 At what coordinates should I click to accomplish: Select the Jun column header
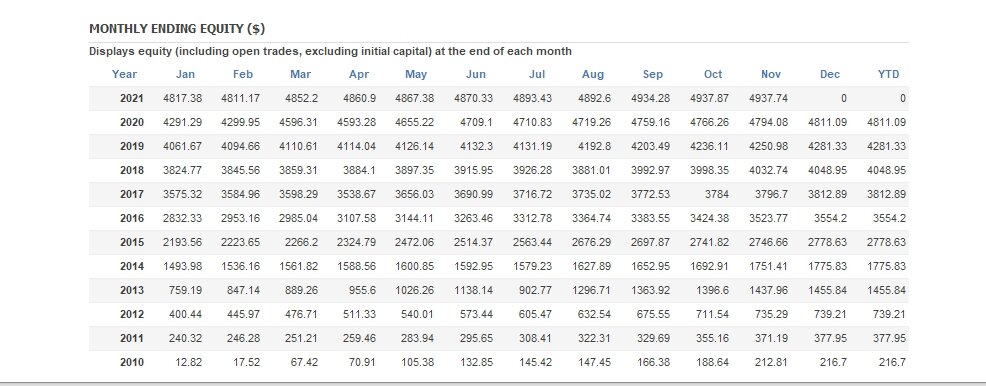(475, 74)
